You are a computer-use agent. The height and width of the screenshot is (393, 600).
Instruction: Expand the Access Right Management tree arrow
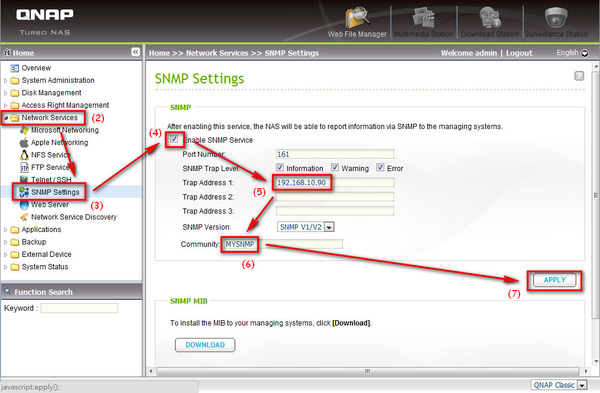pyautogui.click(x=5, y=106)
